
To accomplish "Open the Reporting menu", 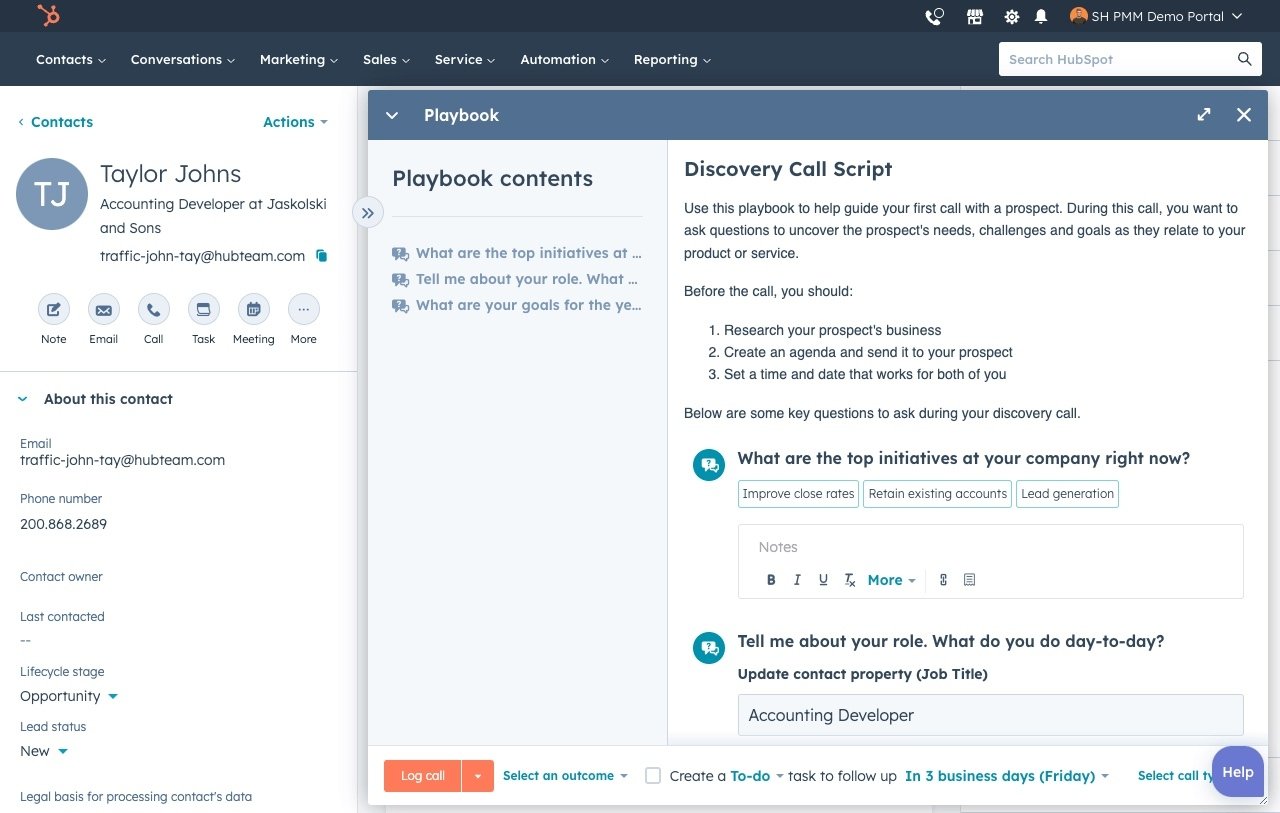I will (671, 59).
